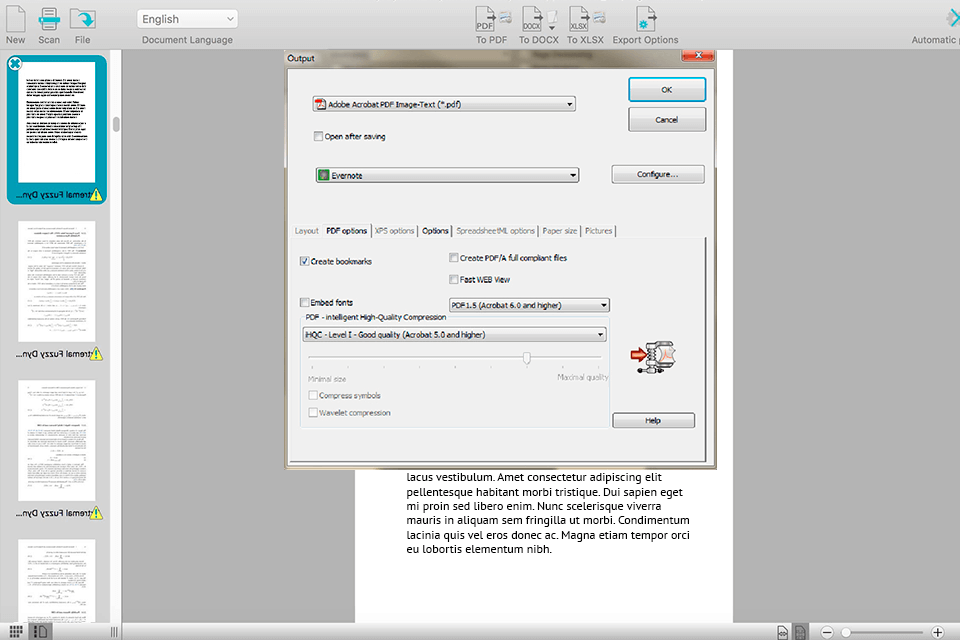Change the PDF 1.5 compatibility version dropdown

tap(529, 304)
